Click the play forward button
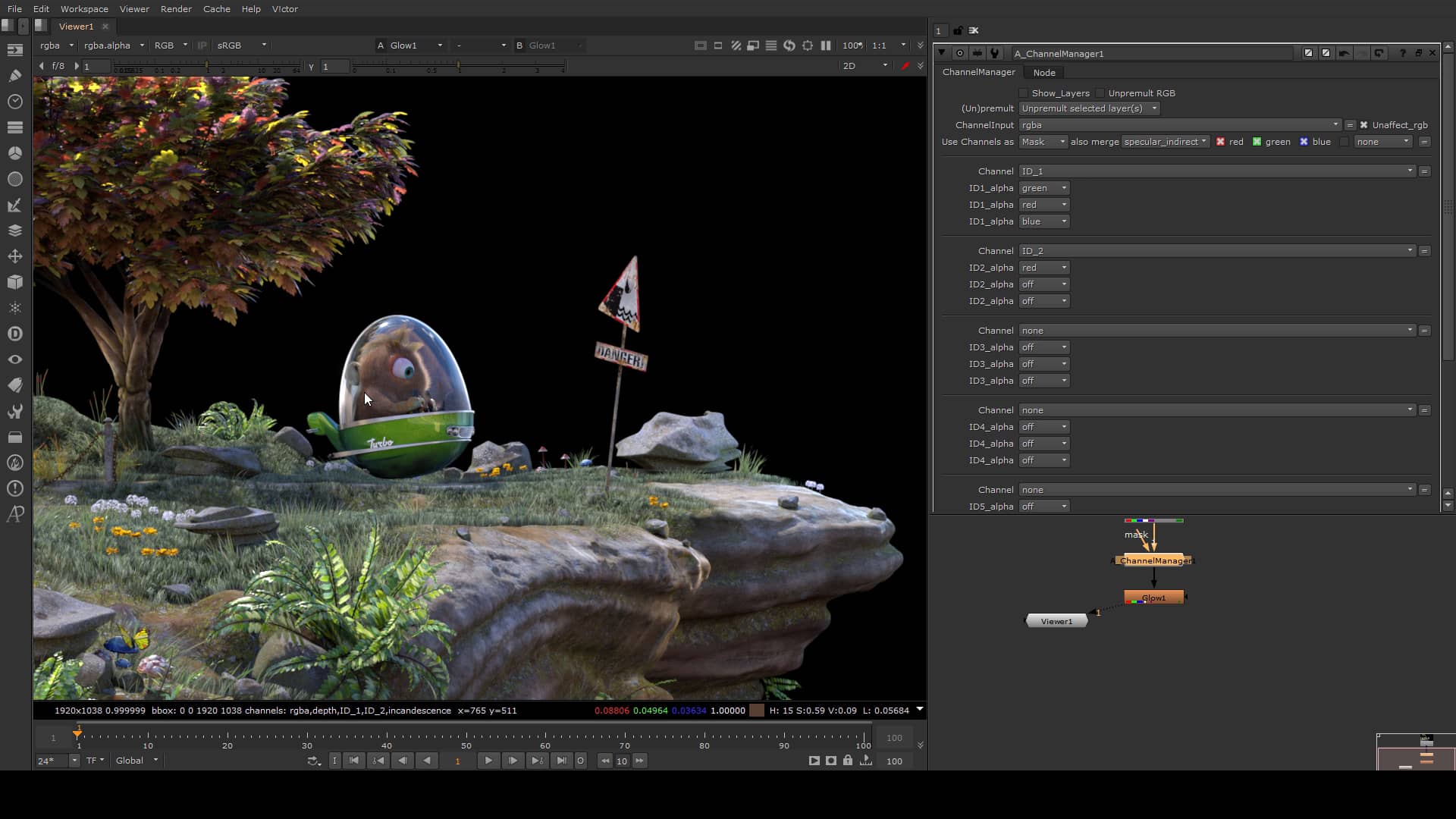 tap(488, 761)
